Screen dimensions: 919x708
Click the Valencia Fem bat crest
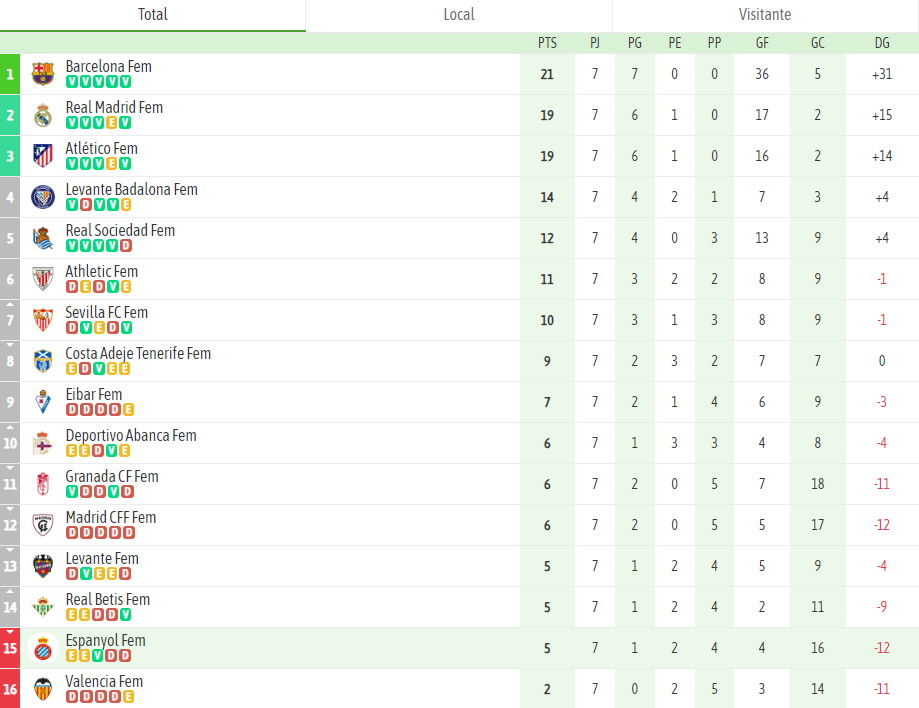[x=43, y=689]
